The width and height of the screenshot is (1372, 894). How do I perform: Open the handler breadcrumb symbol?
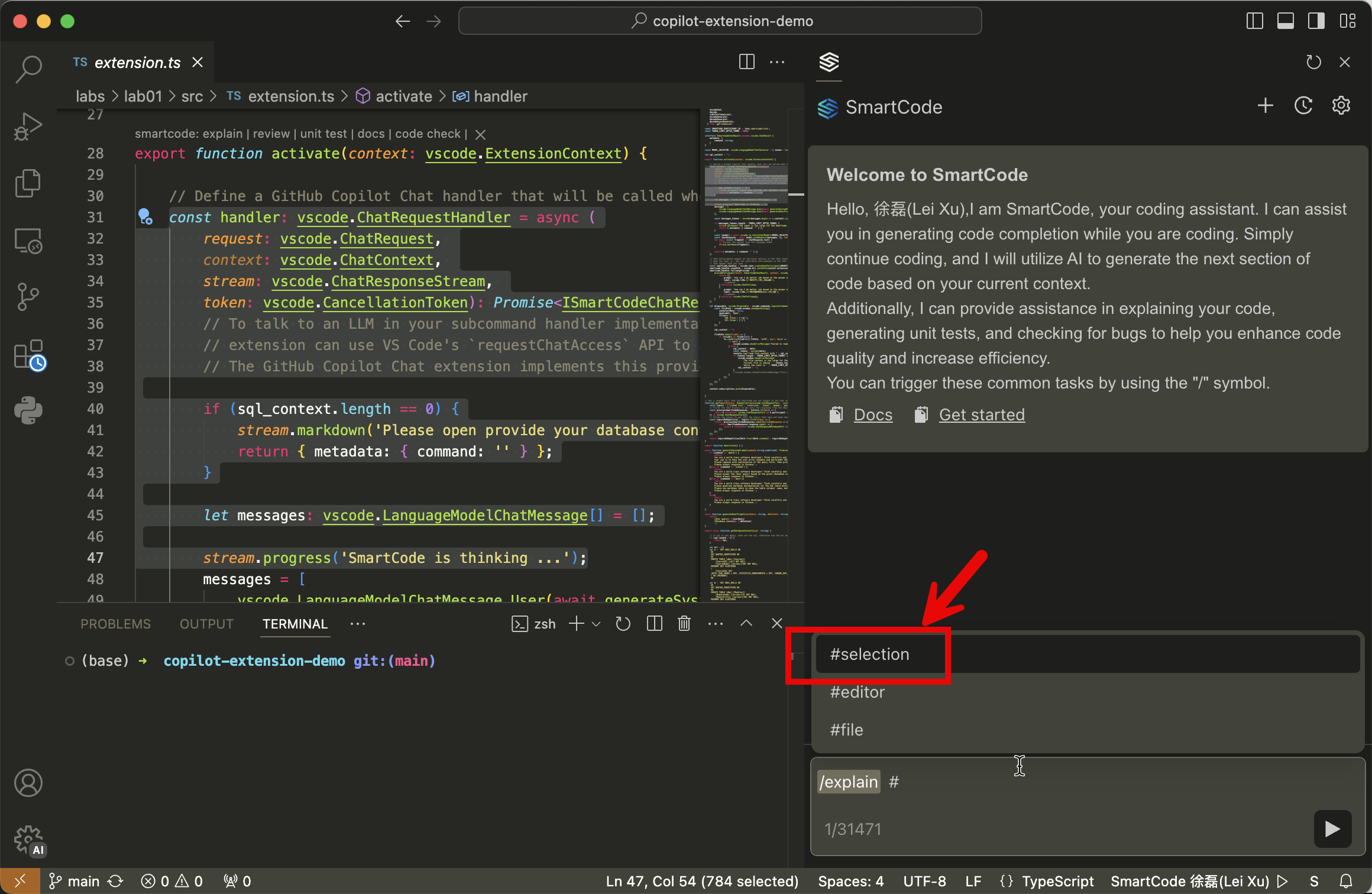[x=490, y=96]
